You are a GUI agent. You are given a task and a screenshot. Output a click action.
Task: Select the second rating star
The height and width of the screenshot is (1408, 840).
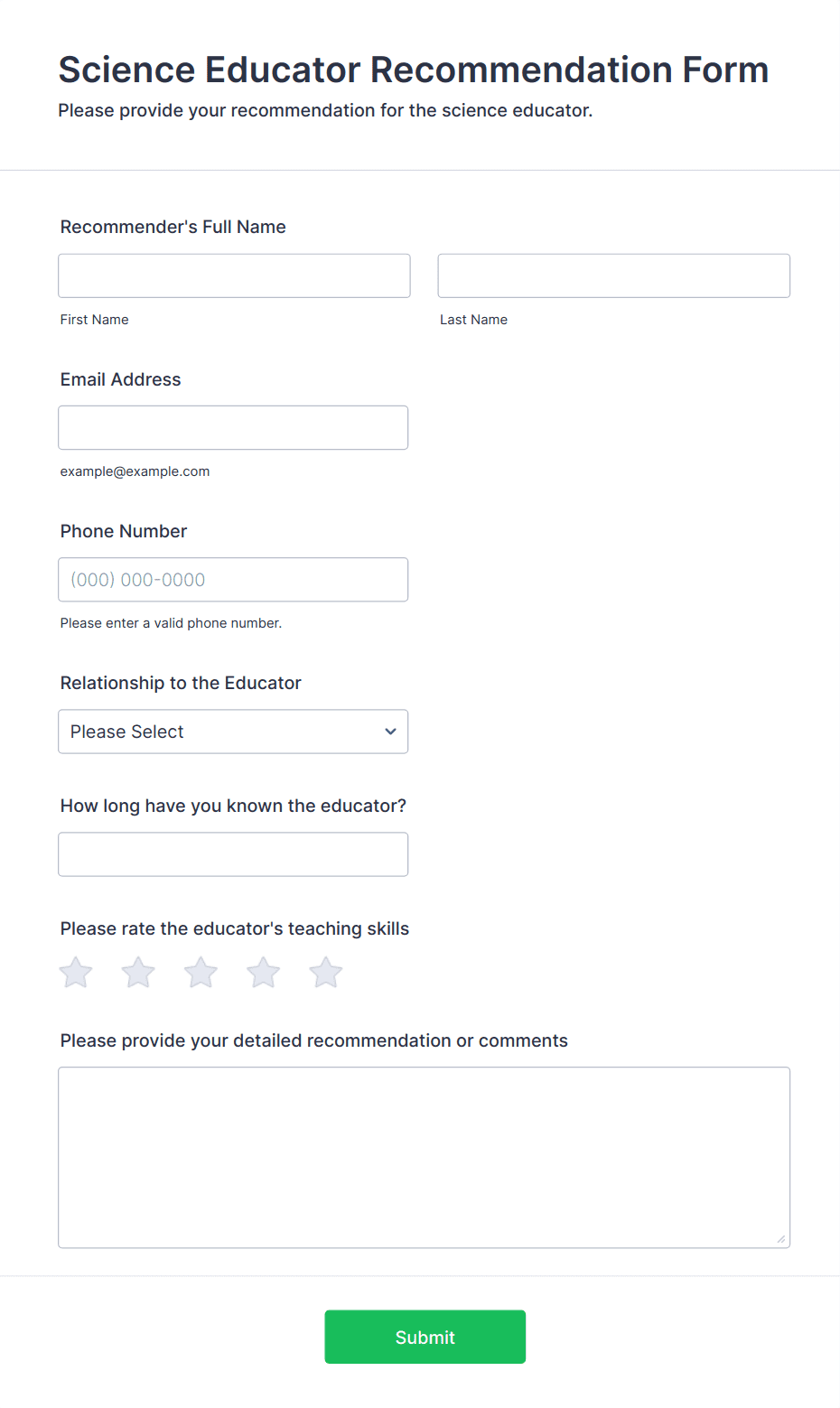click(138, 973)
